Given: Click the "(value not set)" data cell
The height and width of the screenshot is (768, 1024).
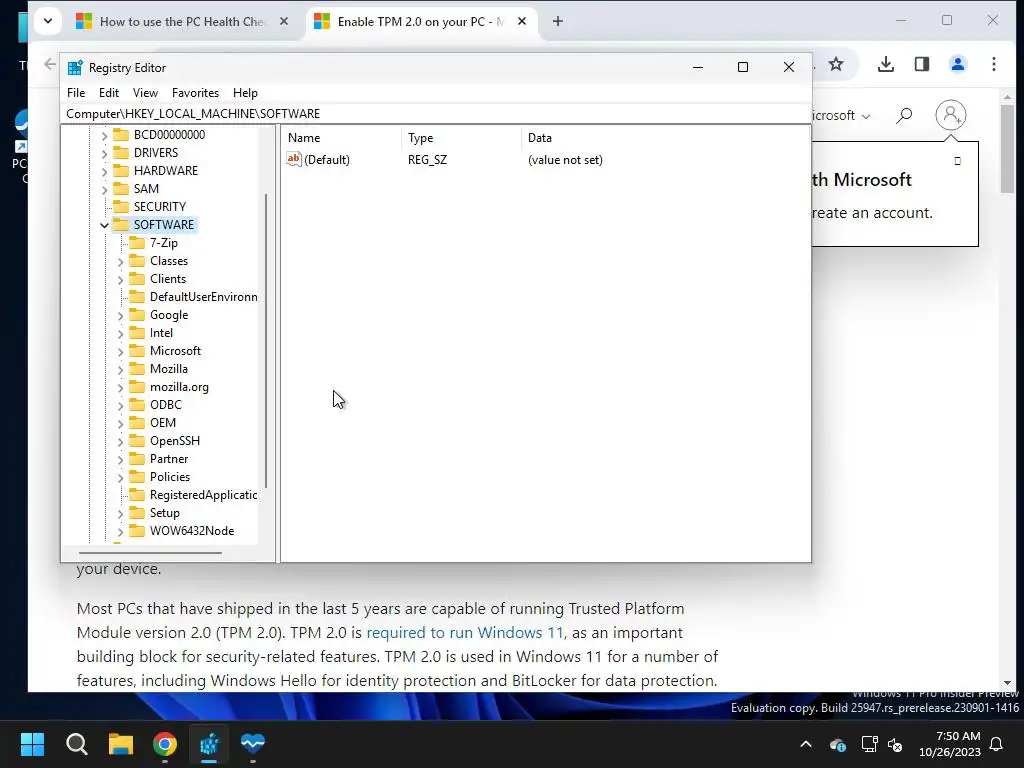Looking at the screenshot, I should pos(565,160).
